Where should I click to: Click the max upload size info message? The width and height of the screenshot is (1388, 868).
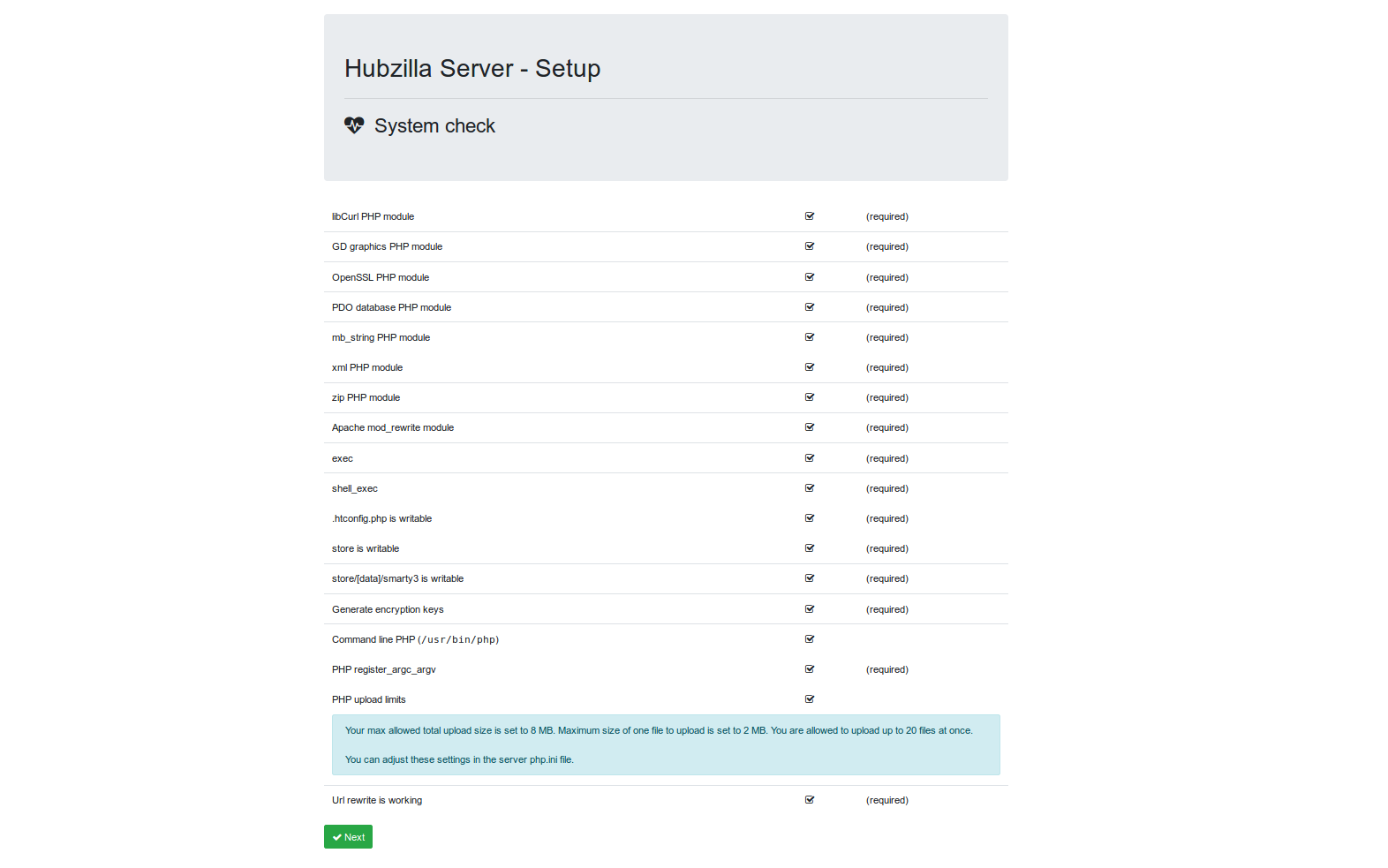[x=659, y=730]
